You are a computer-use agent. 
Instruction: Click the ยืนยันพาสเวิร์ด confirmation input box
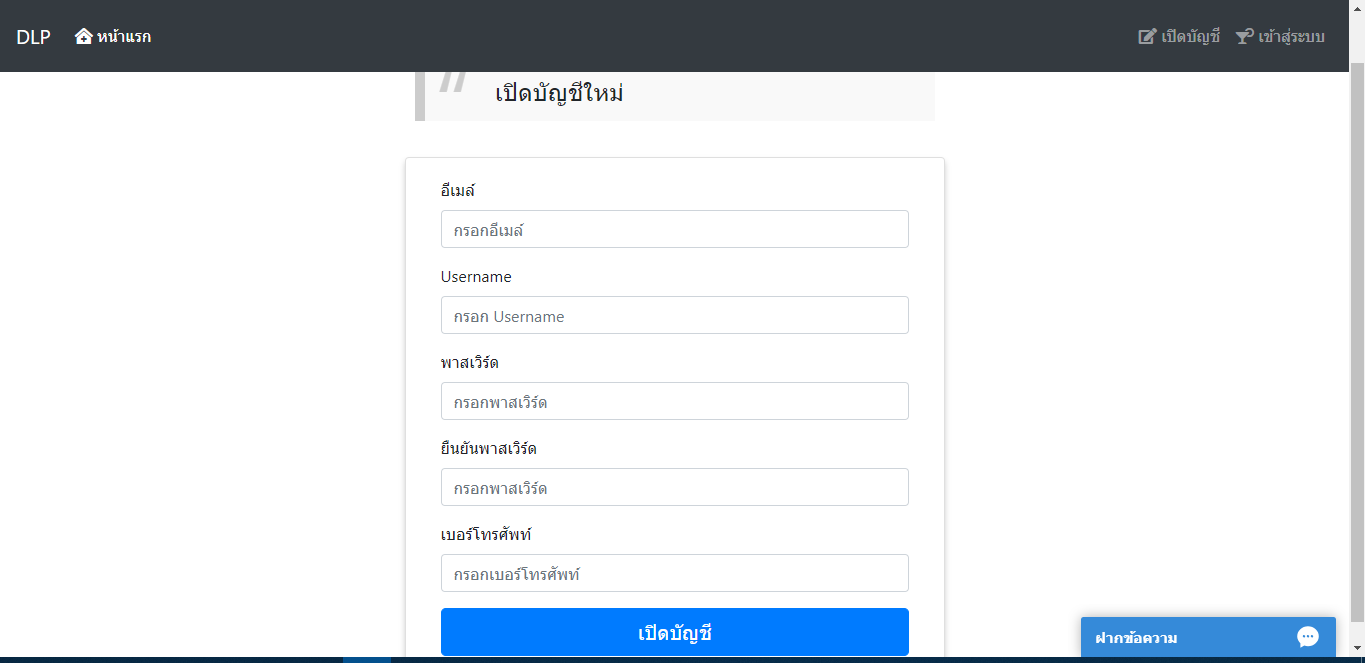(674, 487)
